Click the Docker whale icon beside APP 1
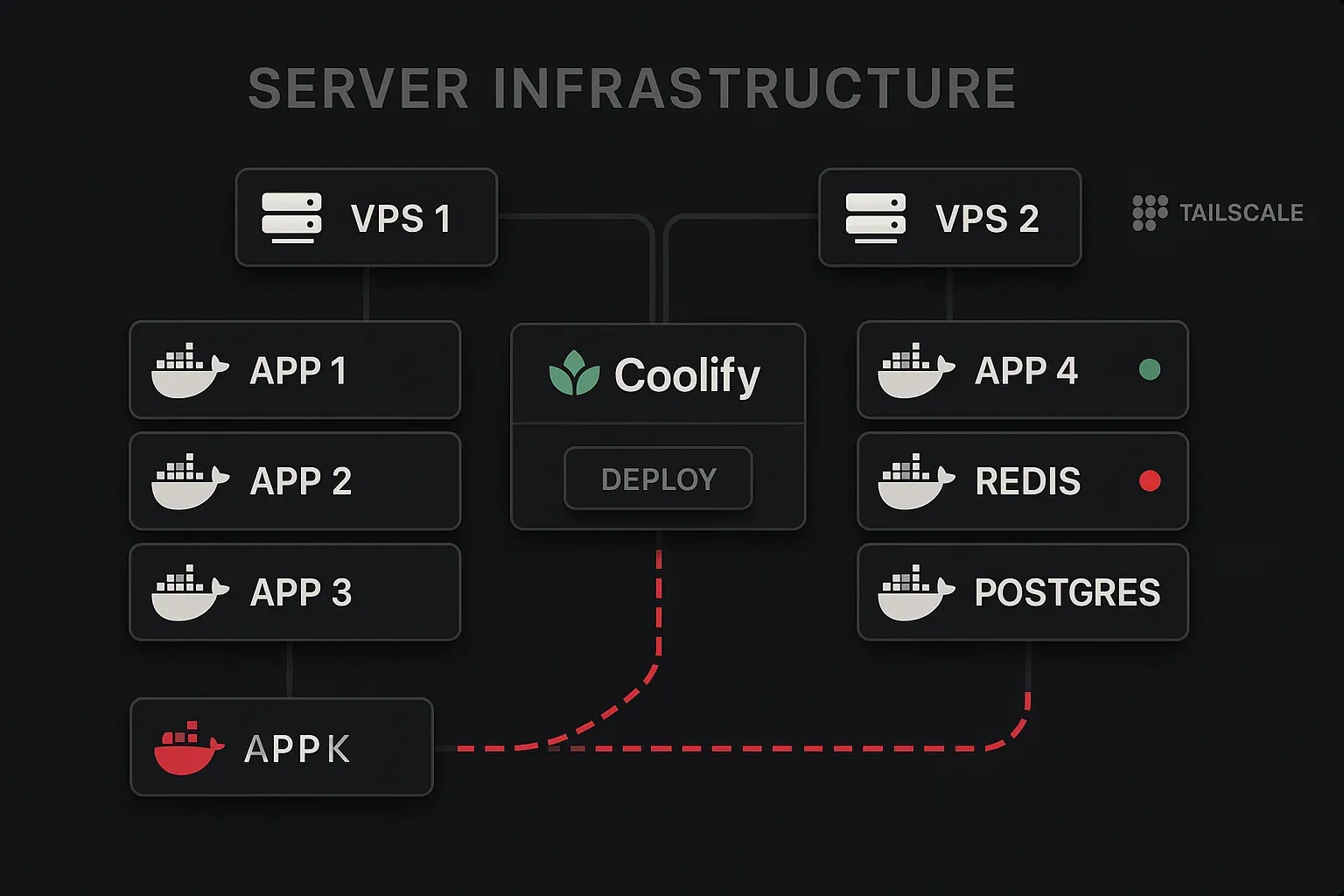 click(x=190, y=370)
